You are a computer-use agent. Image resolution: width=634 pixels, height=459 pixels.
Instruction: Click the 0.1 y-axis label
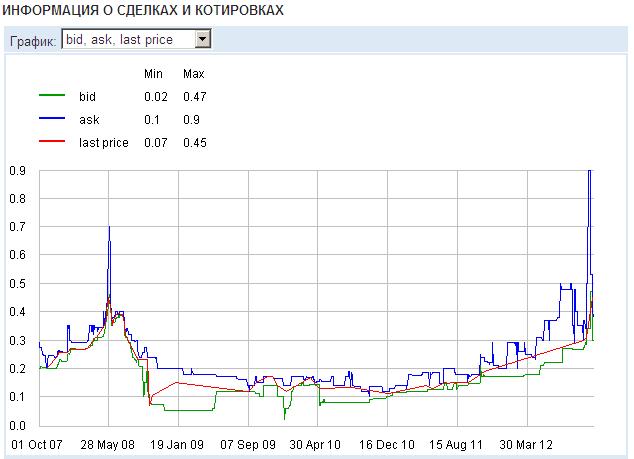(17, 397)
